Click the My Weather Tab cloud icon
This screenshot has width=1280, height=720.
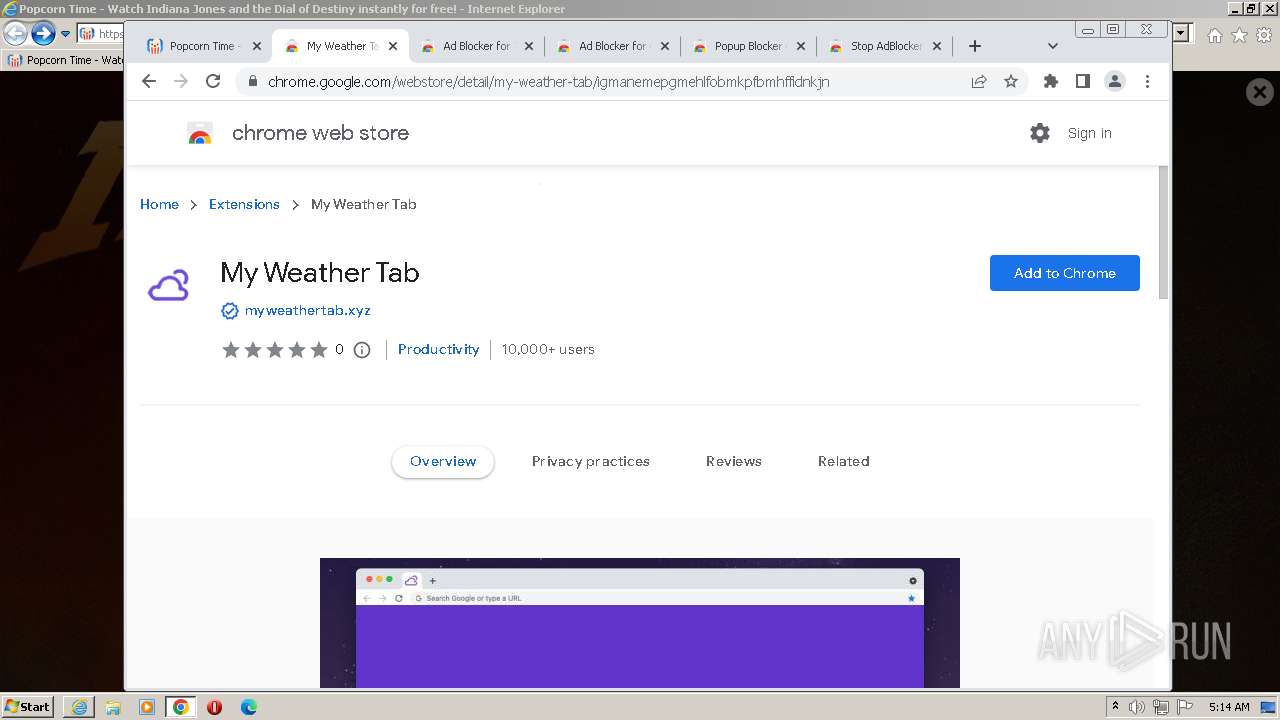(168, 286)
